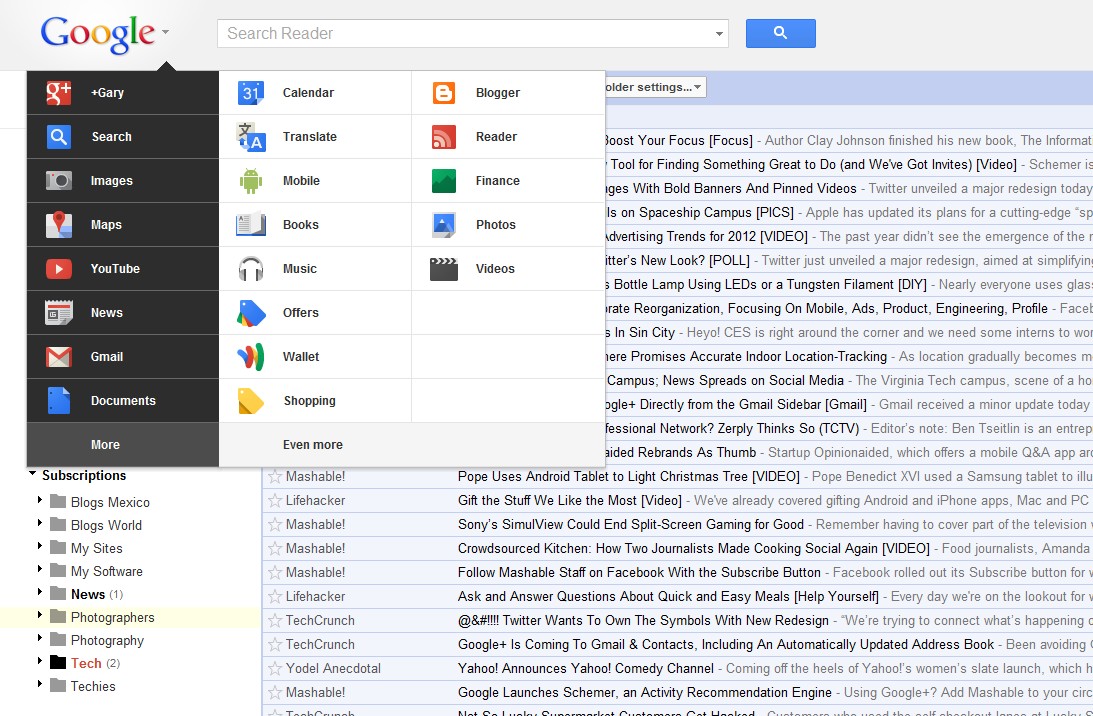
Task: Click the YouTube play icon
Action: 59,269
